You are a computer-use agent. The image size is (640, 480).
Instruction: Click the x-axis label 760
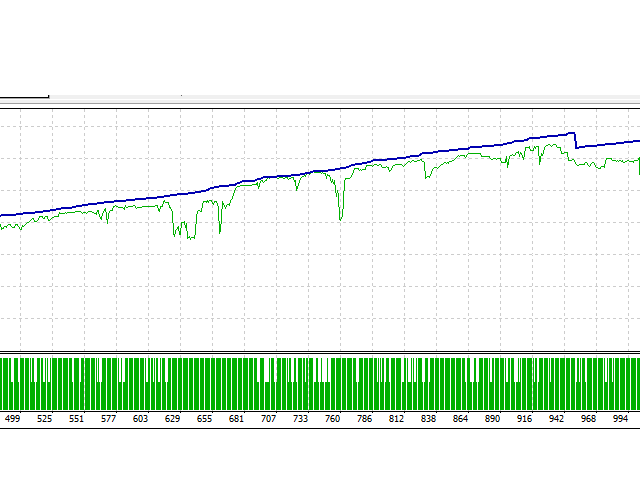[332, 419]
